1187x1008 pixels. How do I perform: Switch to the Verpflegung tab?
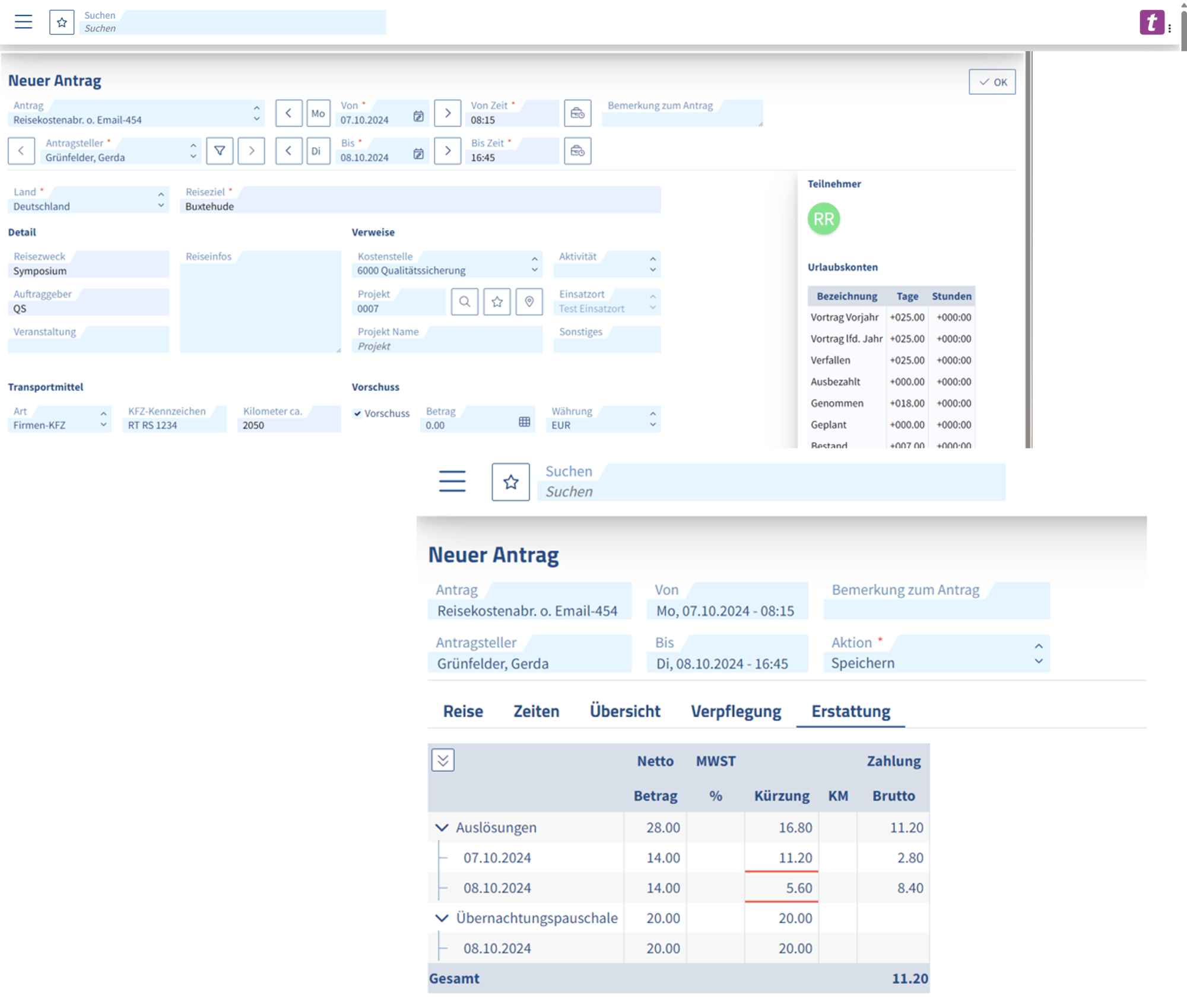pyautogui.click(x=736, y=711)
